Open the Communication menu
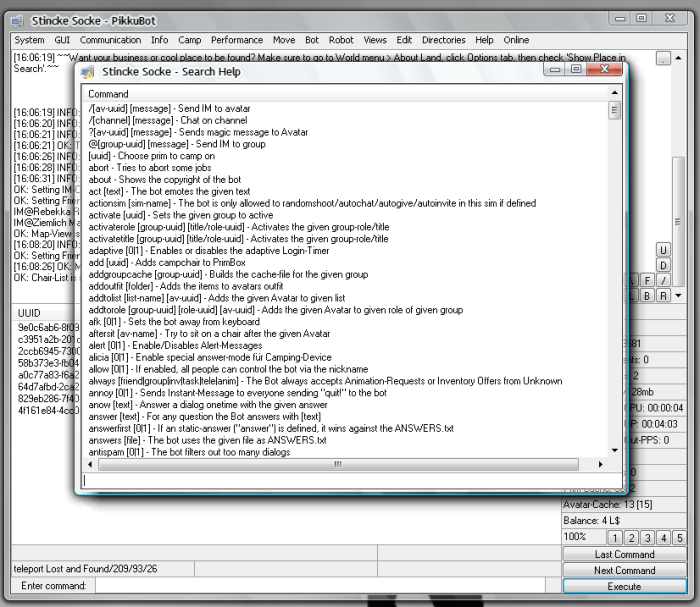The image size is (700, 607). pos(110,40)
